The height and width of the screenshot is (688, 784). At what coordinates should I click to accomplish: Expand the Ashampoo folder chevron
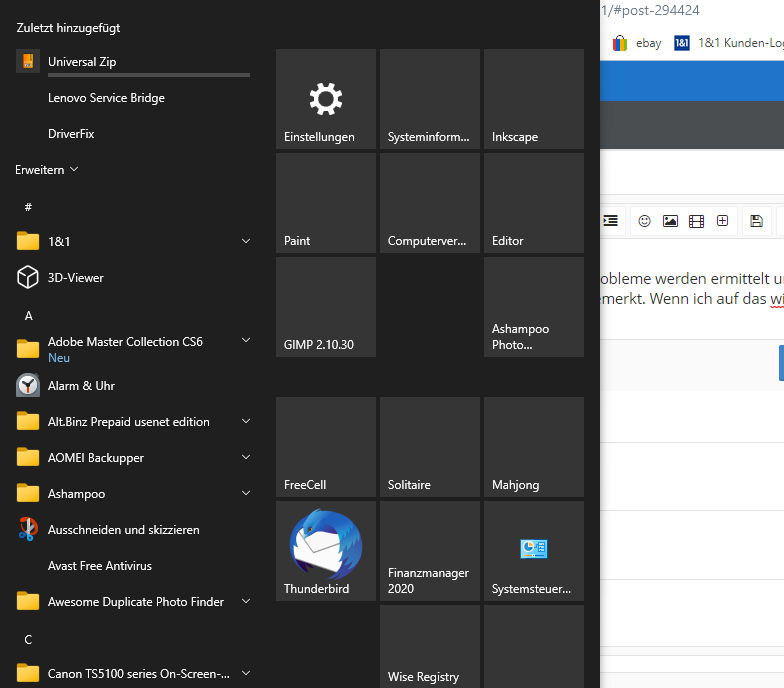(x=246, y=493)
